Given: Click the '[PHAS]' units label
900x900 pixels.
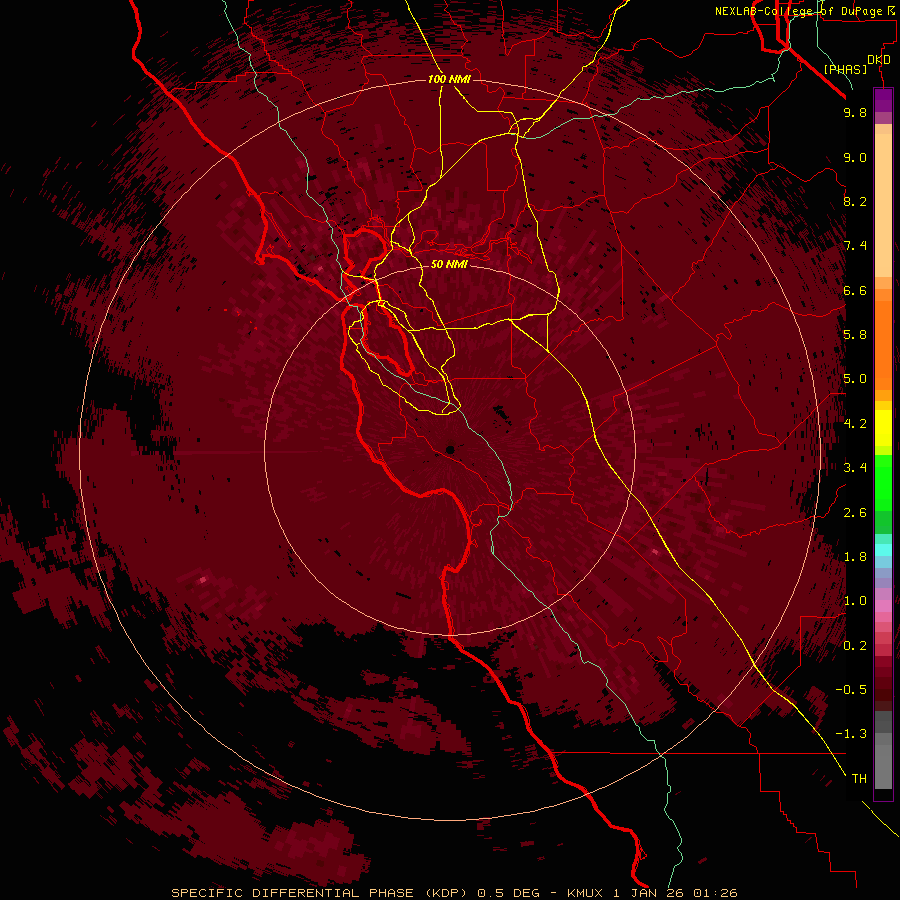Looking at the screenshot, I should pyautogui.click(x=845, y=70).
